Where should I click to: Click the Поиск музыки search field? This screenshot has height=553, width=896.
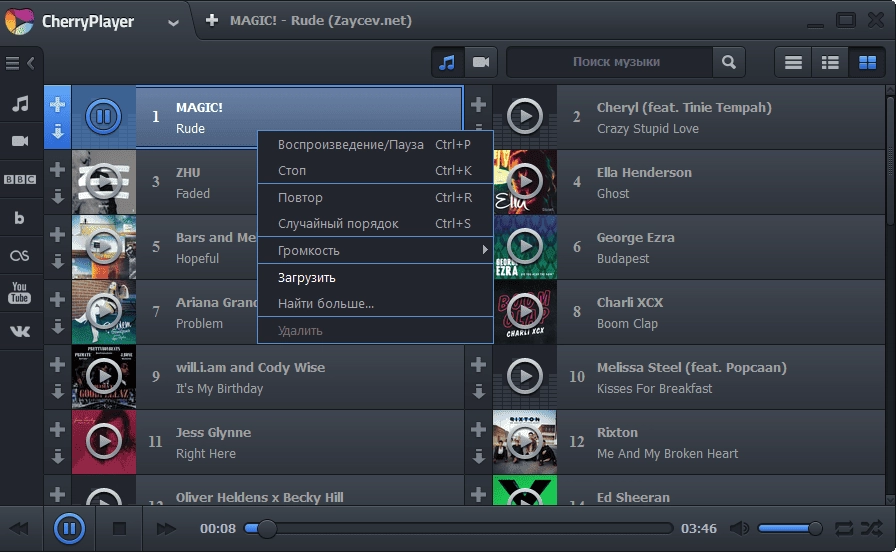point(610,62)
